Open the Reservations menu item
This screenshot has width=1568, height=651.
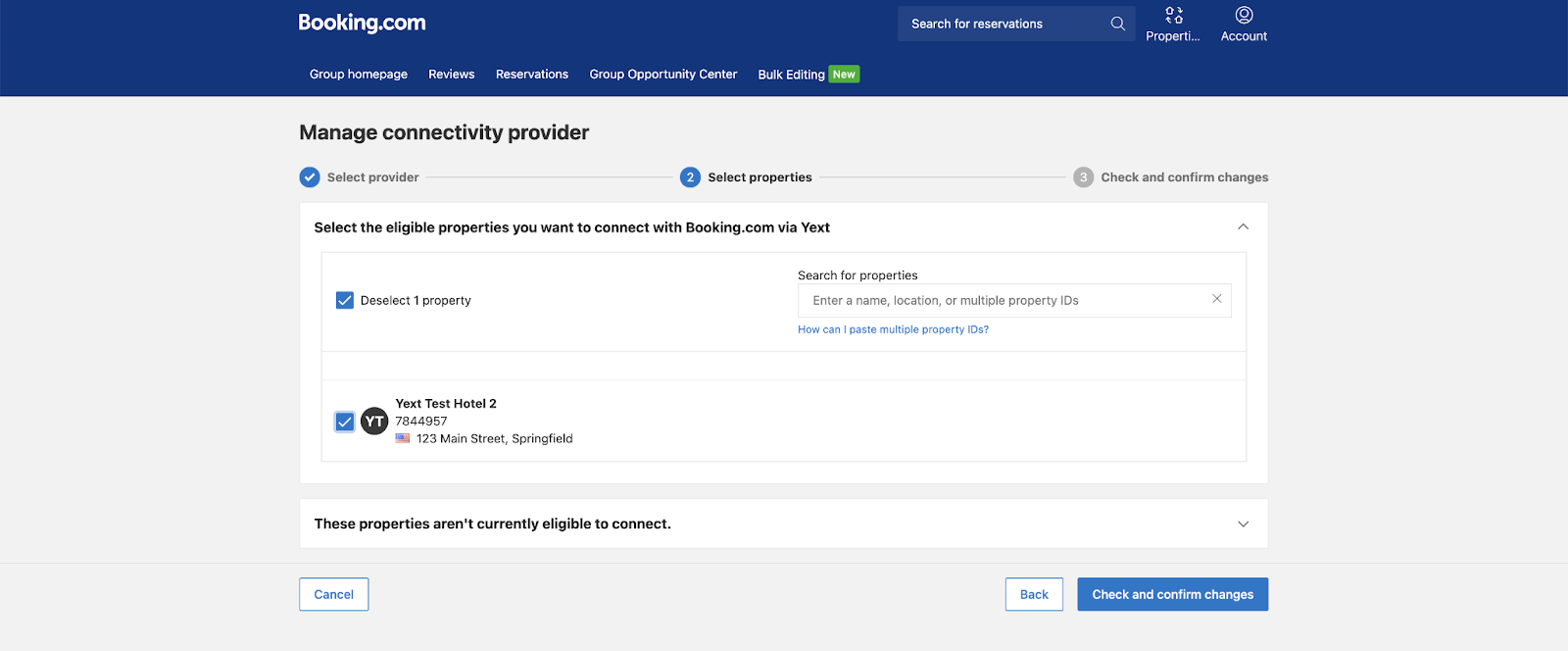[x=531, y=75]
